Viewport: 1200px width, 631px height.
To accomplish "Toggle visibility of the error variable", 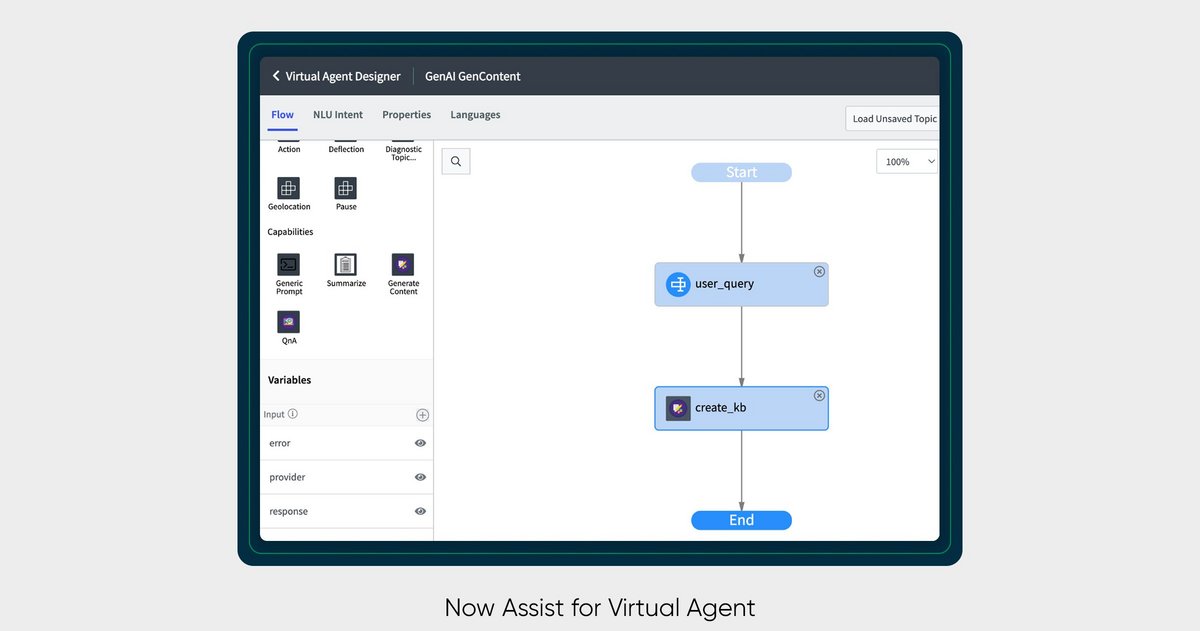I will pos(420,442).
